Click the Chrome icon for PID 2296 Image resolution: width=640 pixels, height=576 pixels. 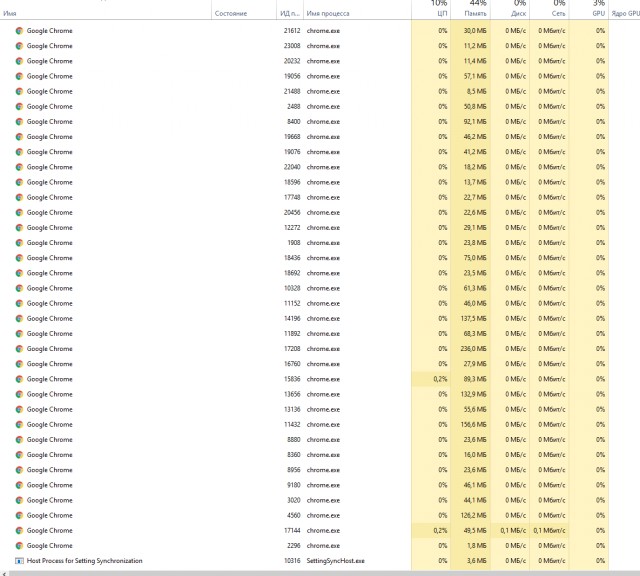19,545
